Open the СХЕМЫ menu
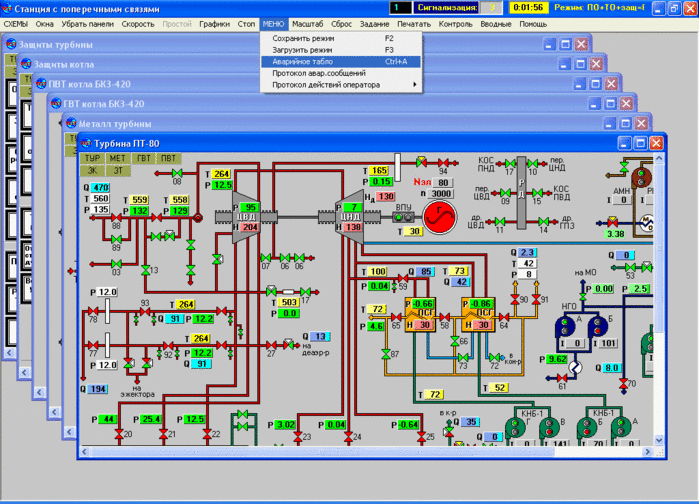 coord(16,22)
